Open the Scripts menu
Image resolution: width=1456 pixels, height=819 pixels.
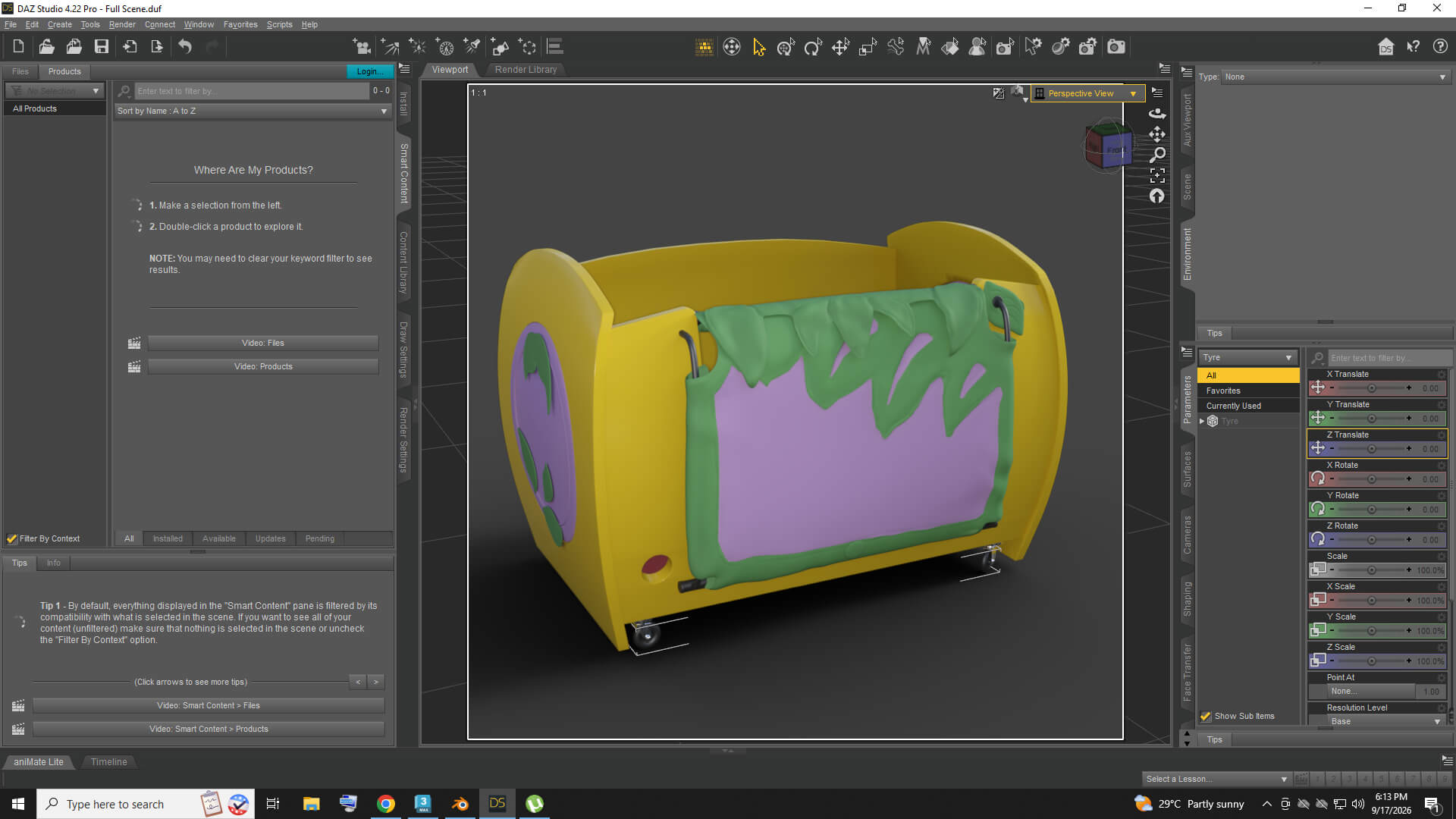(279, 24)
